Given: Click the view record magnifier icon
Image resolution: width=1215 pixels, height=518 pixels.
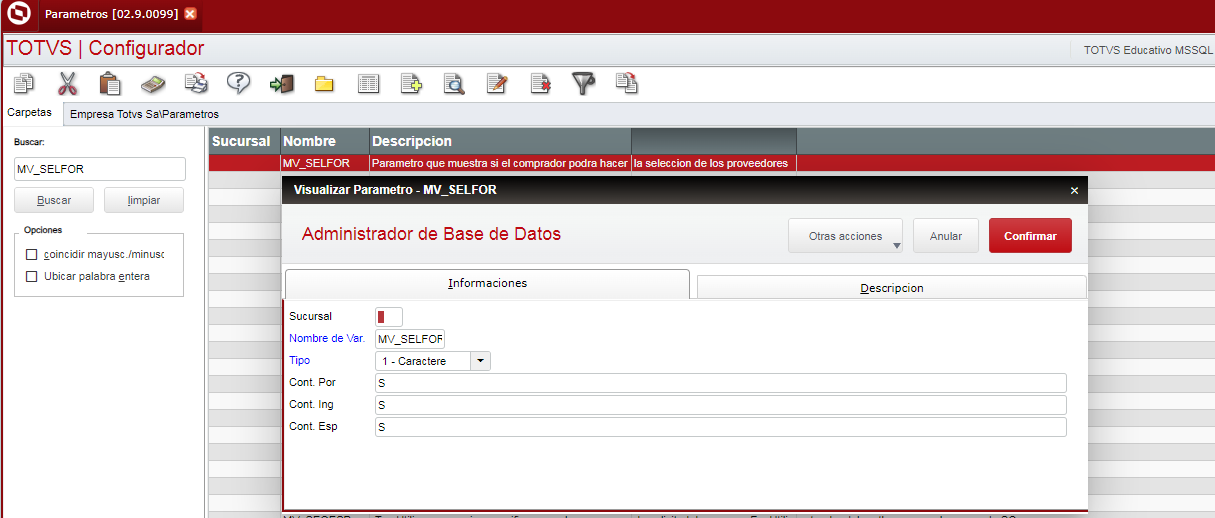Looking at the screenshot, I should pos(454,84).
